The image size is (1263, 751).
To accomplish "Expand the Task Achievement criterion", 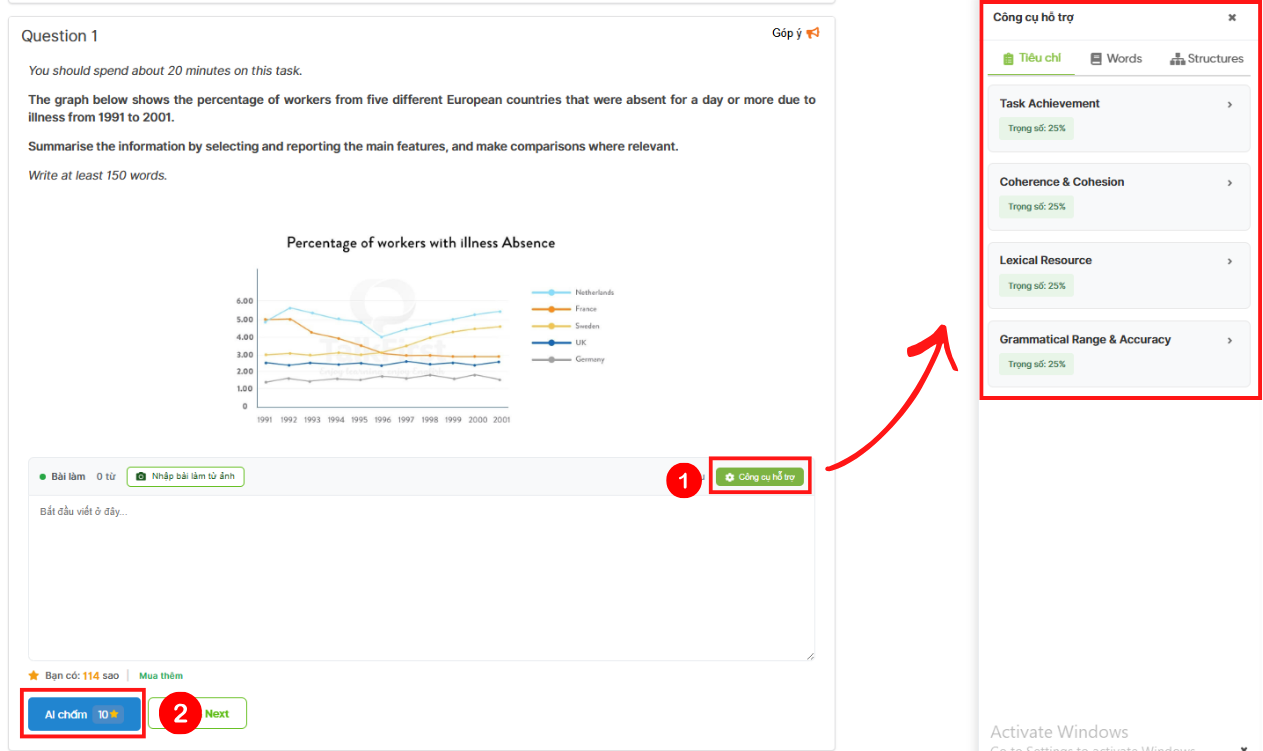I will [1229, 104].
